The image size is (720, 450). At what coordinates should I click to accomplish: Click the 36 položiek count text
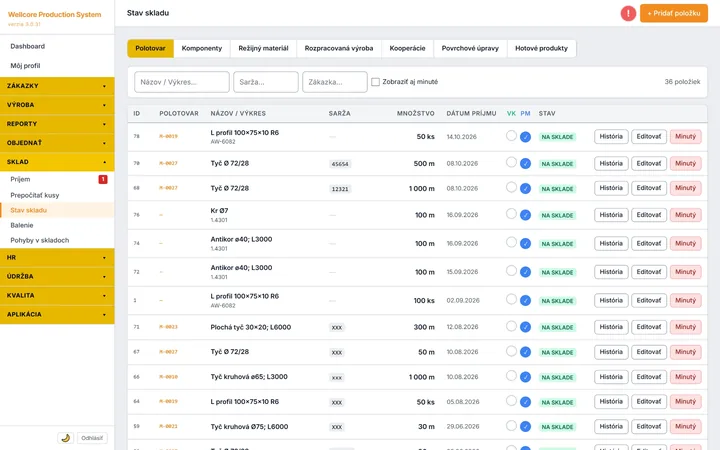point(682,82)
